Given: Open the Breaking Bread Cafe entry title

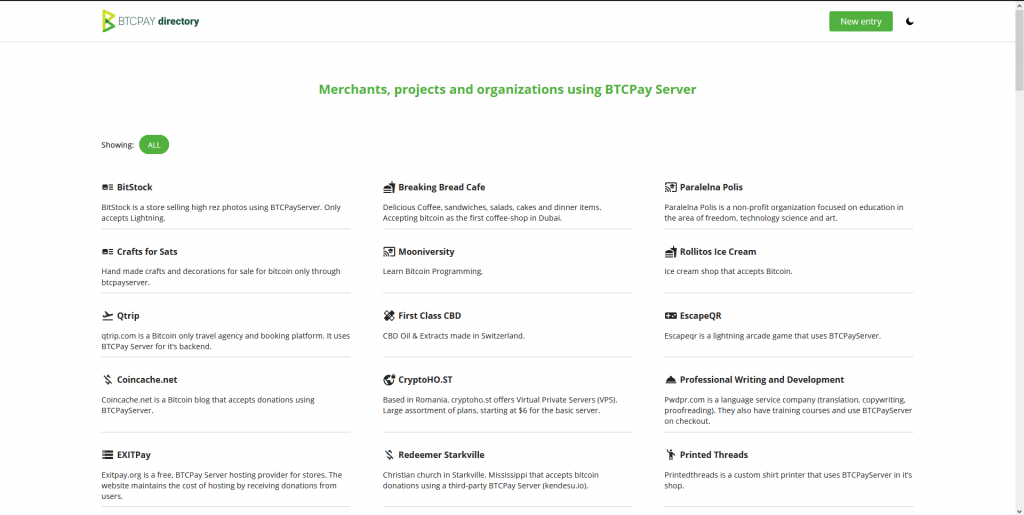Looking at the screenshot, I should pos(441,187).
